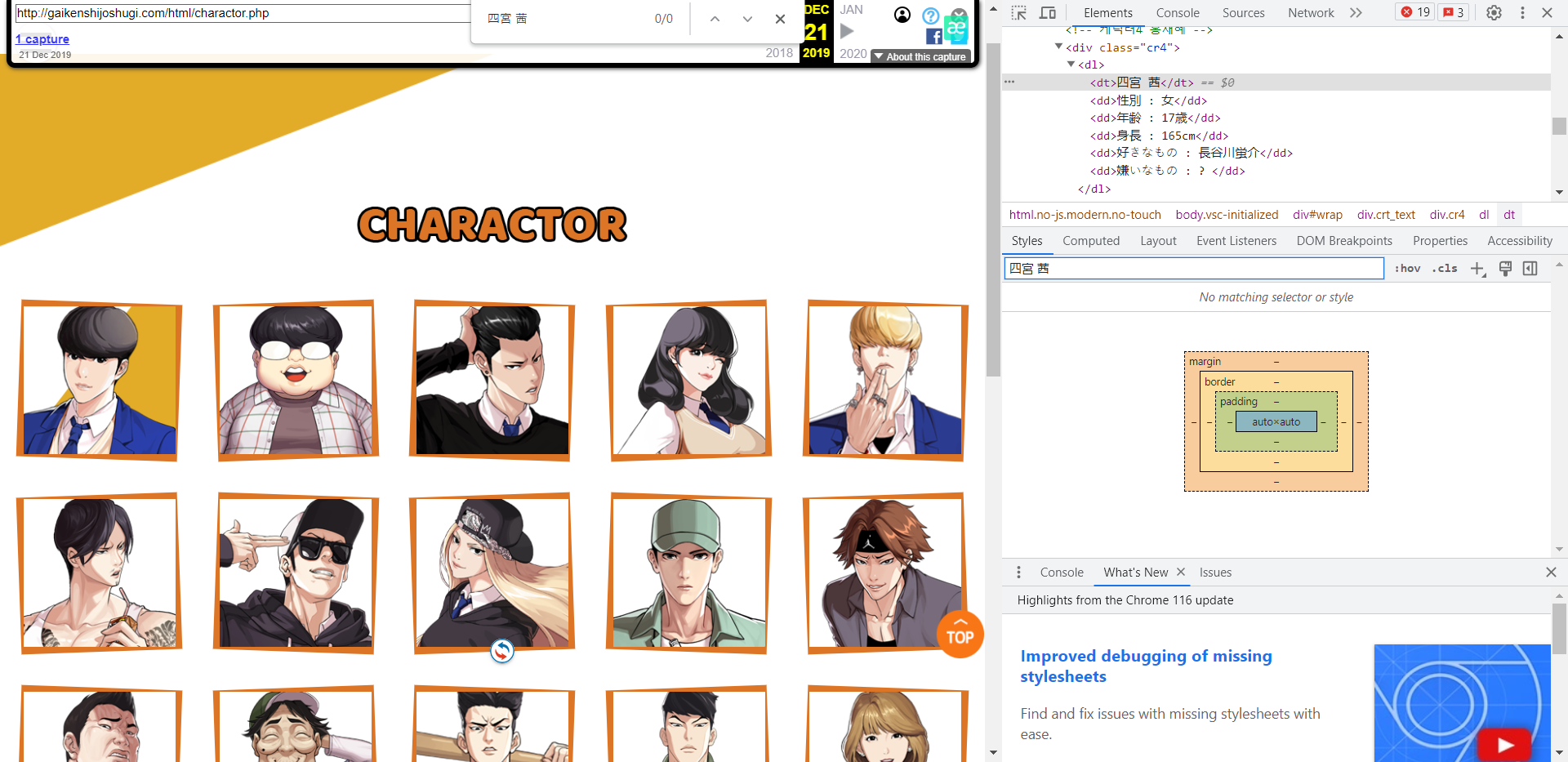
Task: Open the Event Listeners tab
Action: (x=1236, y=241)
